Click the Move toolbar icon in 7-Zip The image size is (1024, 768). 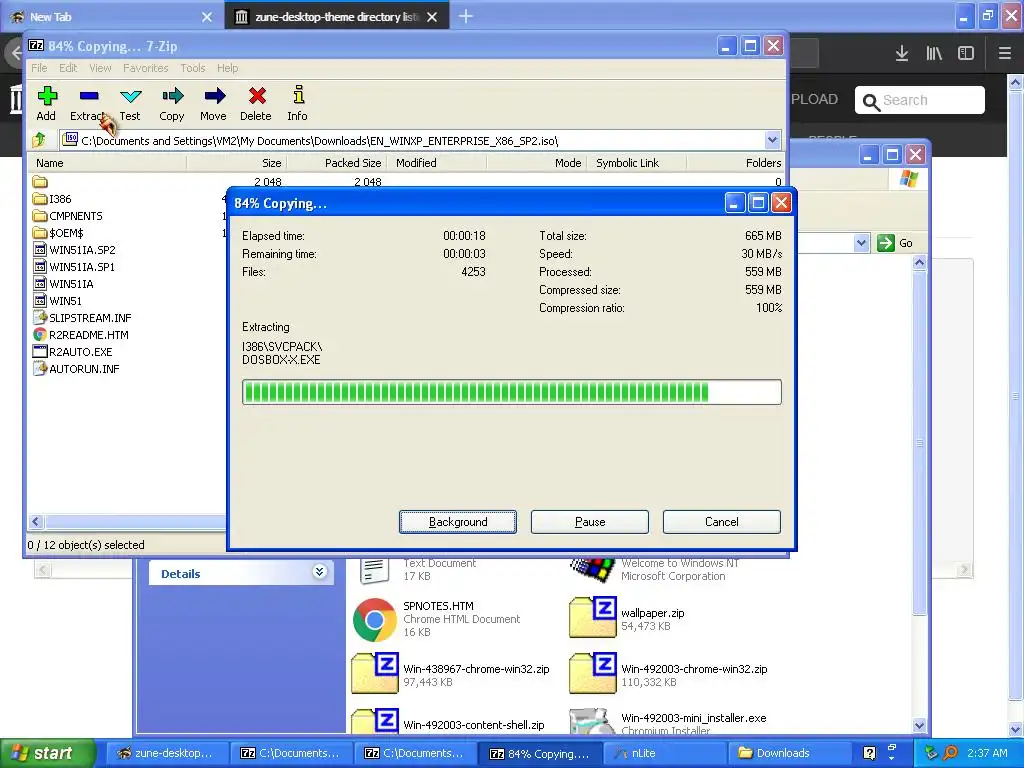(214, 103)
